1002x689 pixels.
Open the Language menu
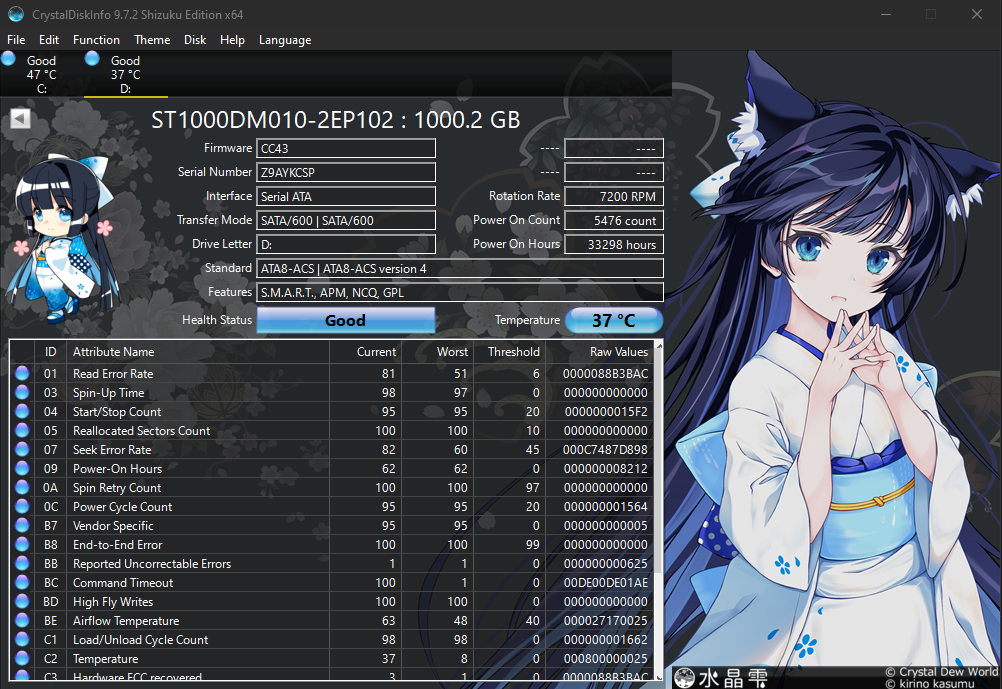point(285,40)
